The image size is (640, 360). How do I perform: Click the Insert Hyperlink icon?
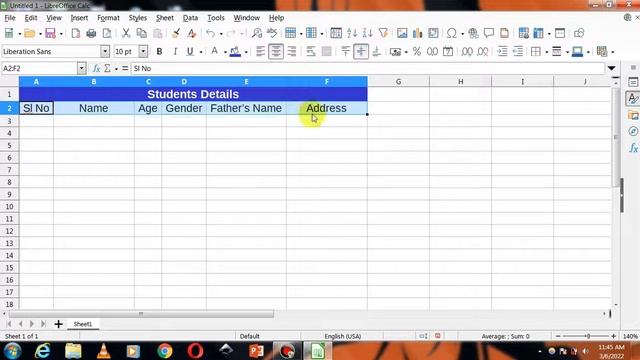tap(473, 33)
